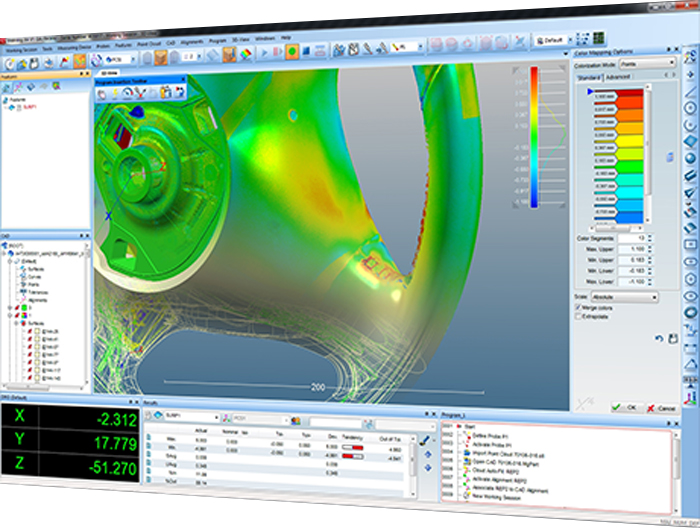Switch to the Advanced tab
This screenshot has height=528, width=700.
point(617,75)
